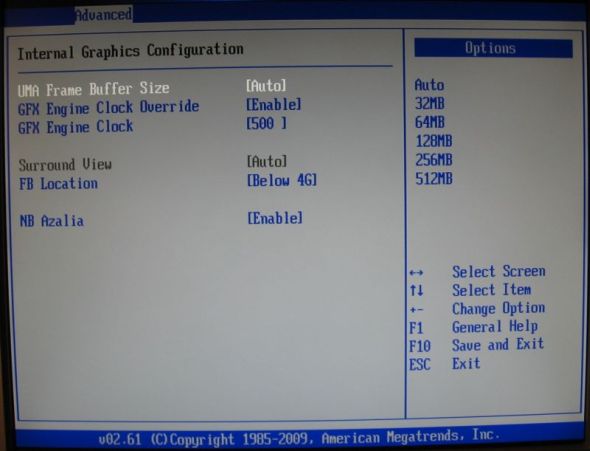Viewport: 590px width, 451px height.
Task: Select GFX Engine Clock Override label
Action: [x=108, y=108]
